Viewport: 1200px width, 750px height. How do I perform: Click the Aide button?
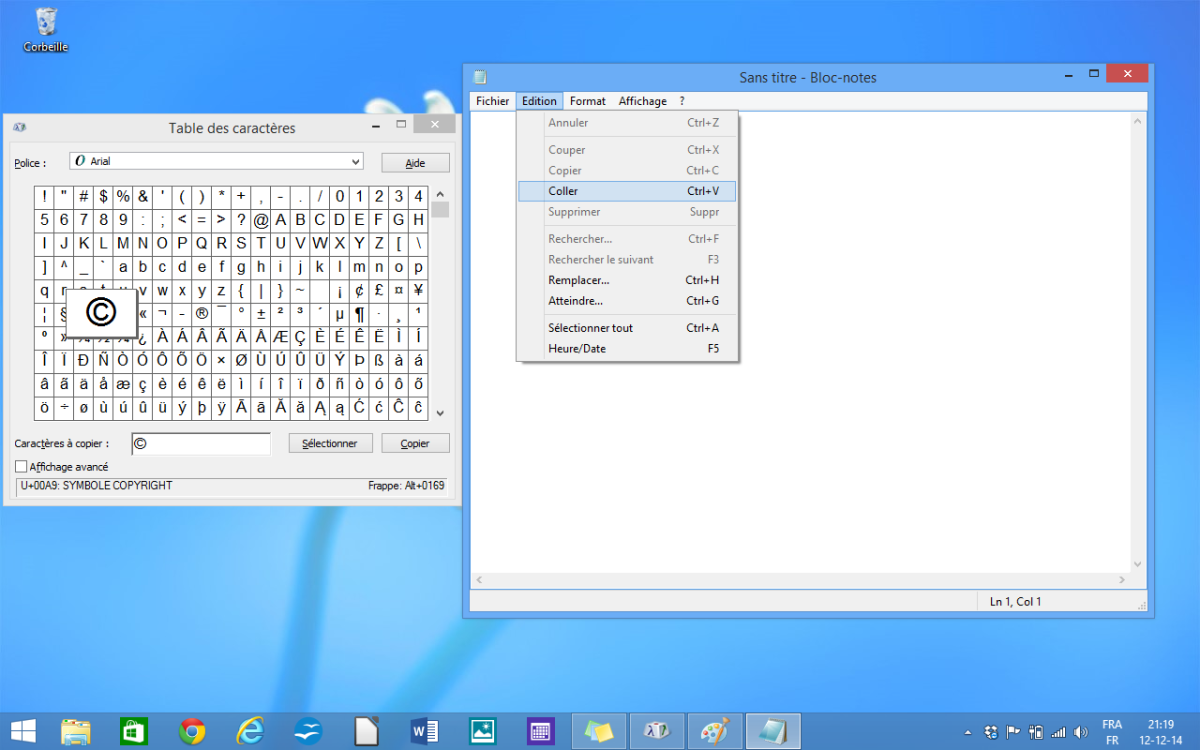415,163
